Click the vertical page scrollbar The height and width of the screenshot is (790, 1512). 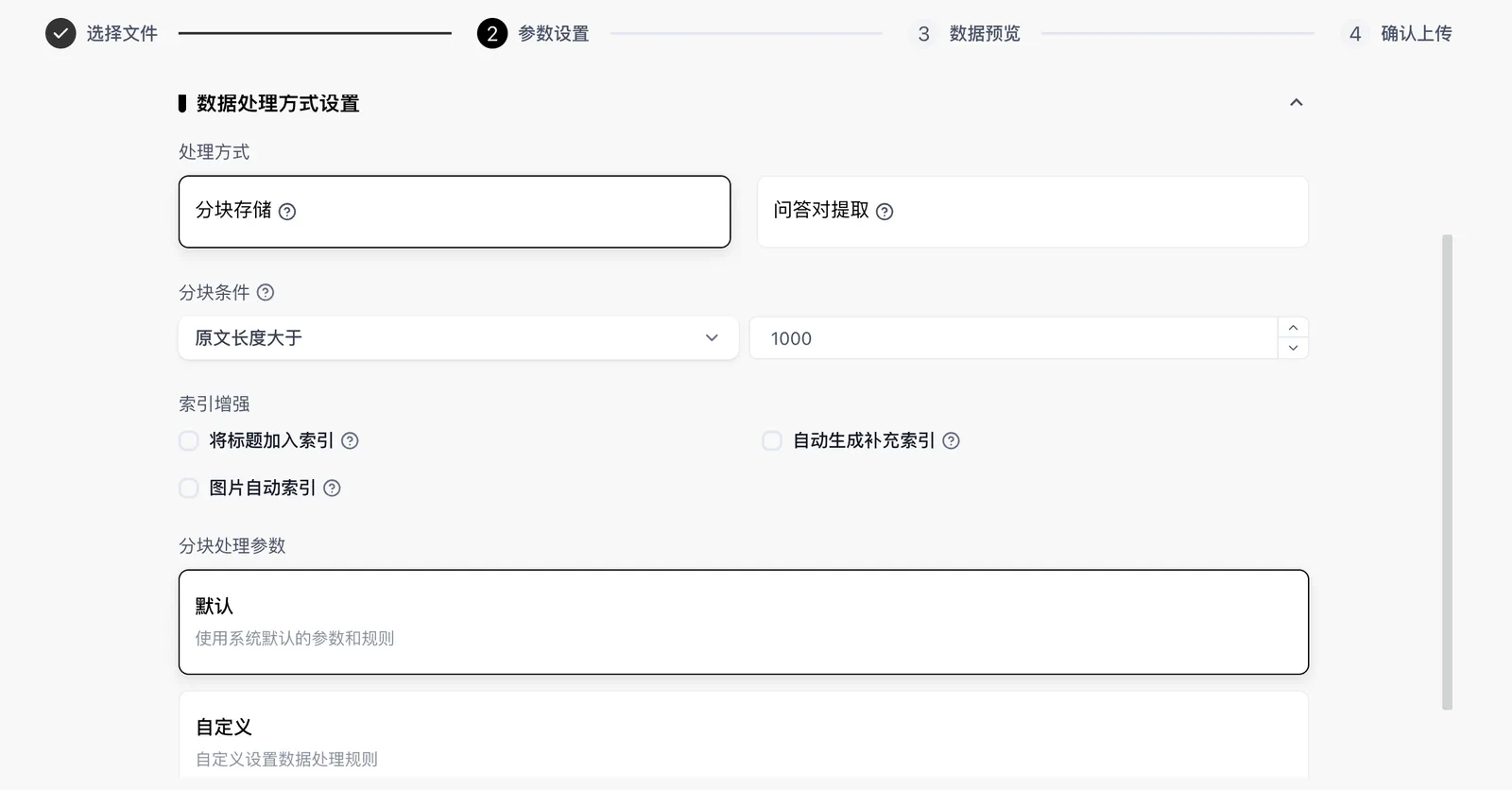click(x=1447, y=472)
